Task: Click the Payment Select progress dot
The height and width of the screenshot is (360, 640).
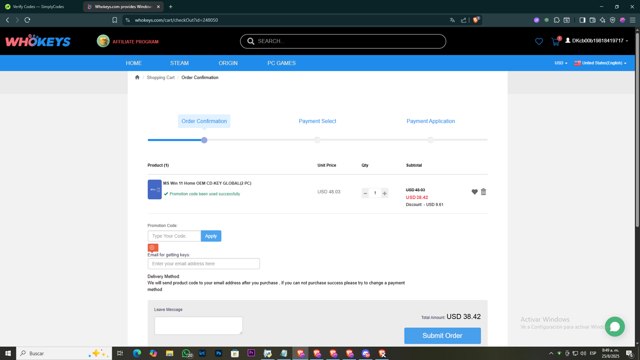Action: [x=317, y=140]
